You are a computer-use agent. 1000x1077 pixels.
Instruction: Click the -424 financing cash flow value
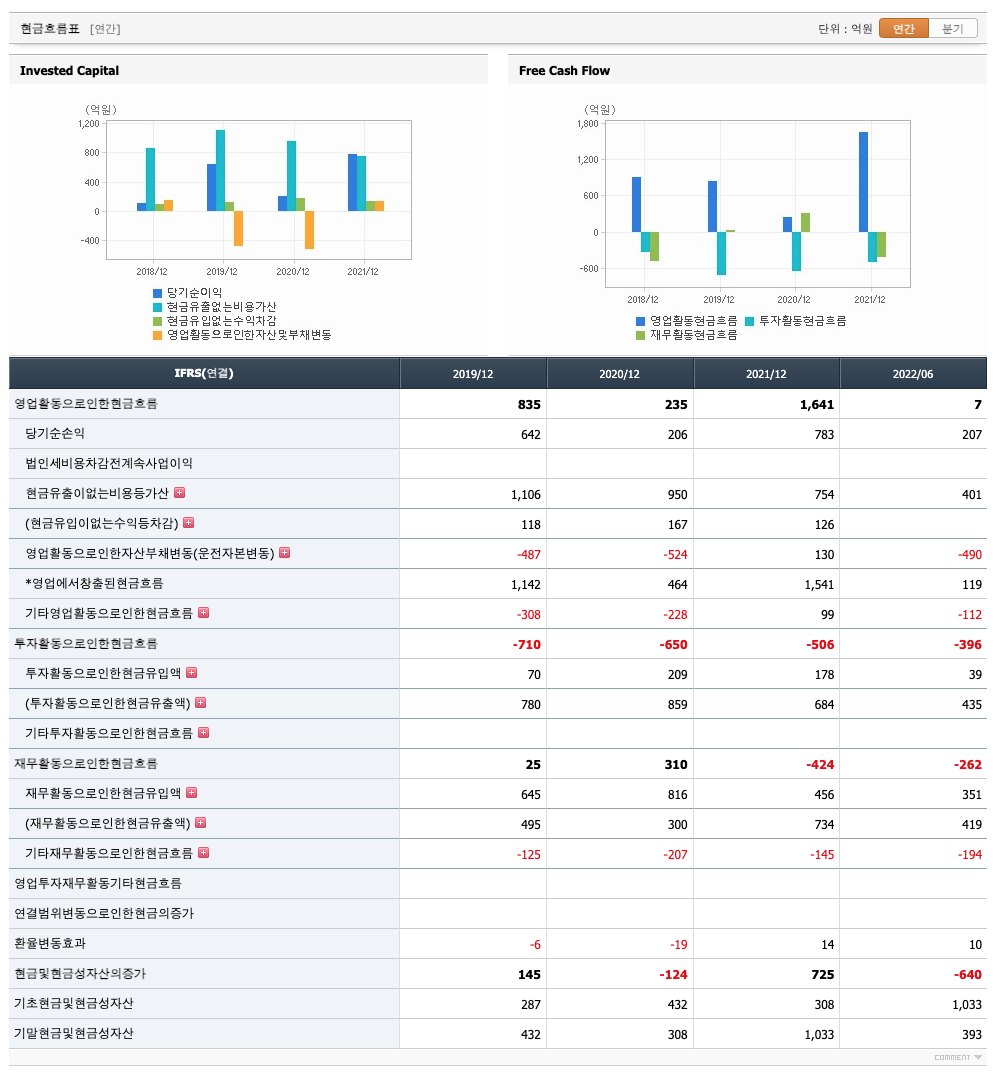click(x=820, y=764)
